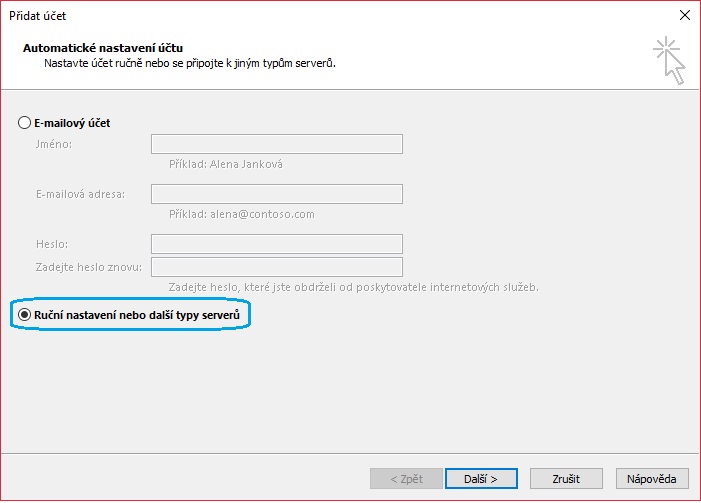Click the Zrušit button
This screenshot has width=701, height=503.
567,478
